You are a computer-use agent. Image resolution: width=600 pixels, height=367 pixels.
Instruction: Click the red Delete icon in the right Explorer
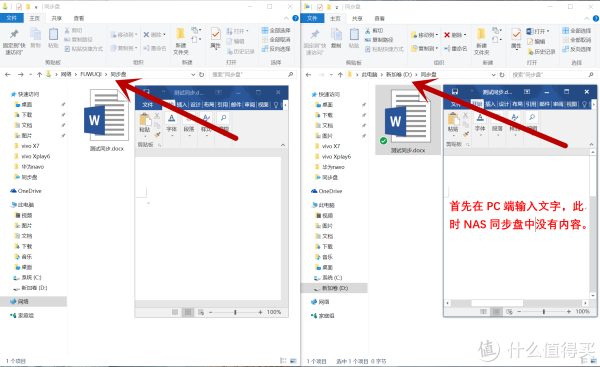447,35
